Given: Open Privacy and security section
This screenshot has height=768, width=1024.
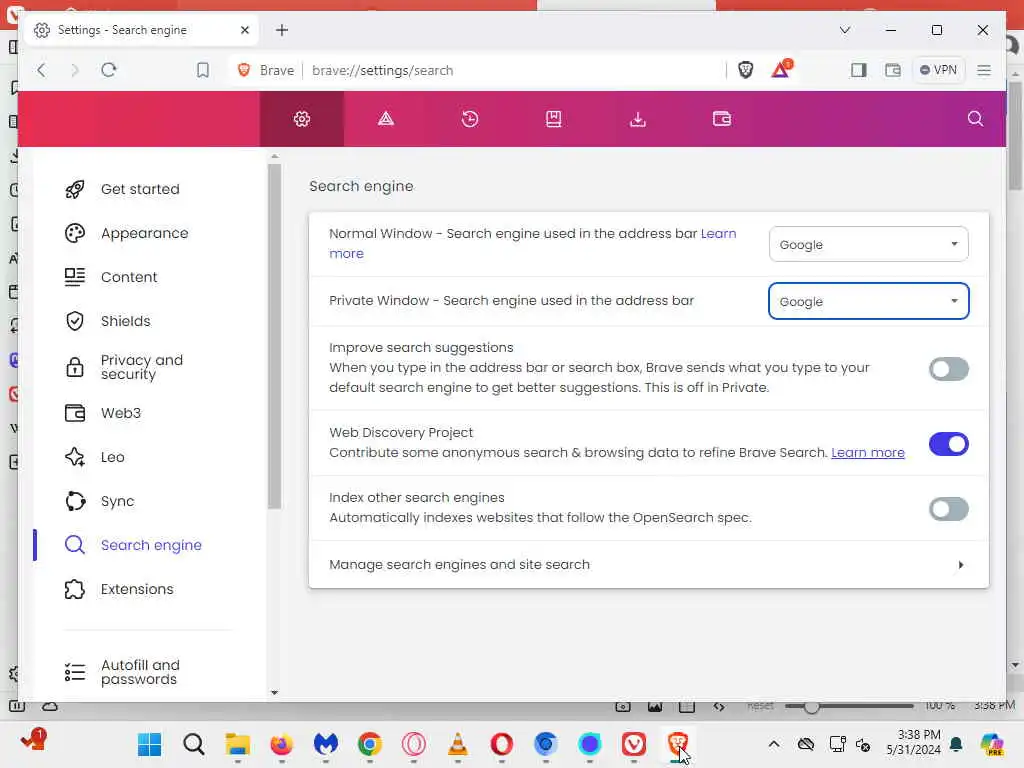Looking at the screenshot, I should pyautogui.click(x=141, y=367).
